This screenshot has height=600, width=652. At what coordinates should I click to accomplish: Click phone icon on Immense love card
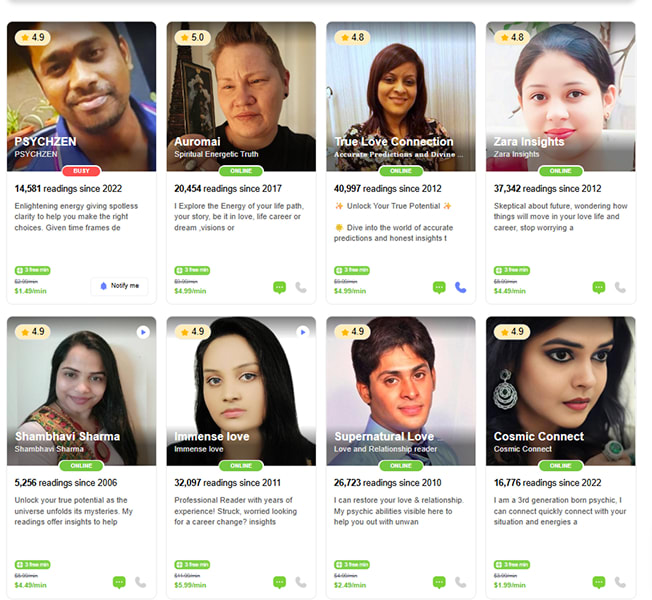pyautogui.click(x=301, y=582)
